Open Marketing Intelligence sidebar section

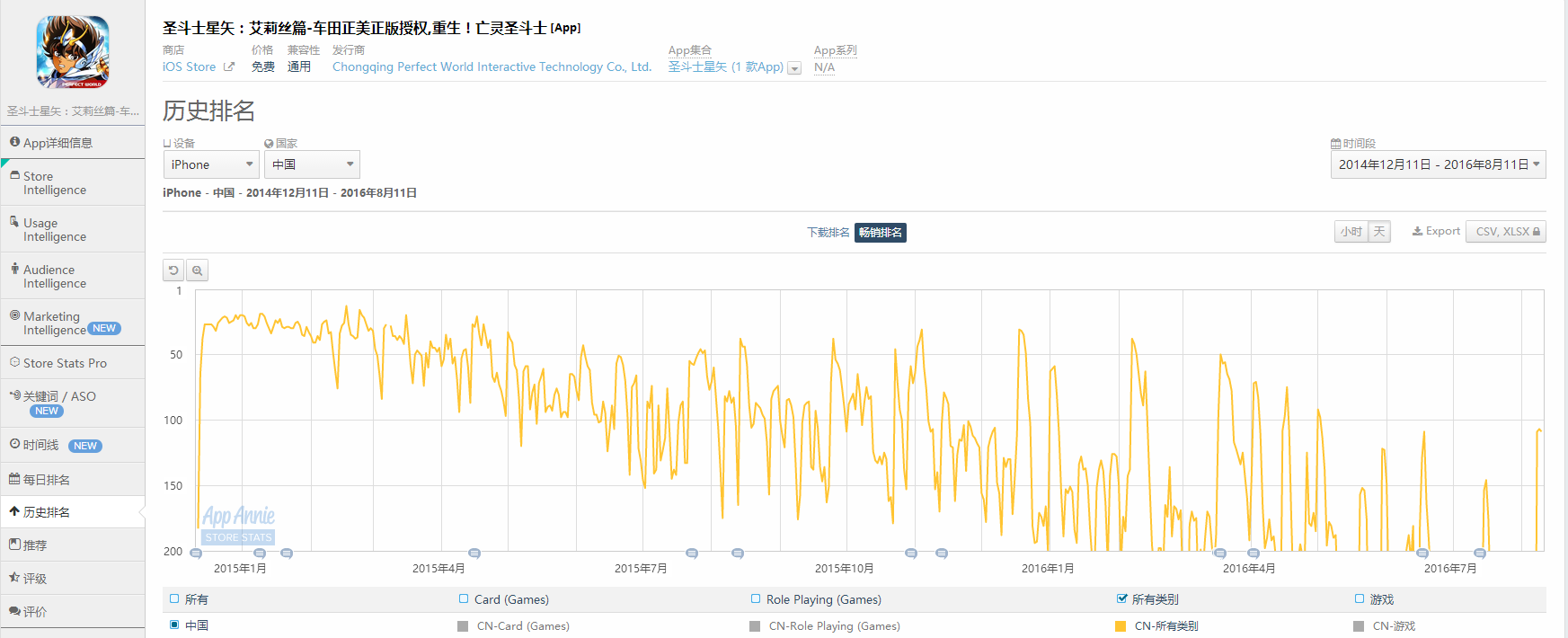click(x=72, y=323)
